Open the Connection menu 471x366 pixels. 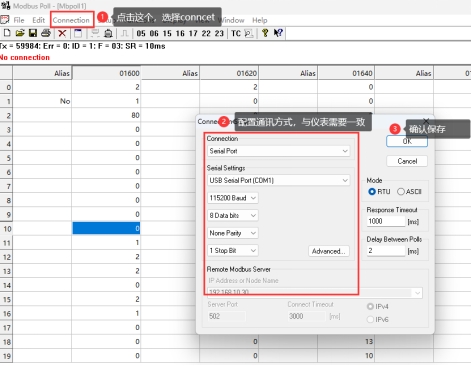[71, 20]
